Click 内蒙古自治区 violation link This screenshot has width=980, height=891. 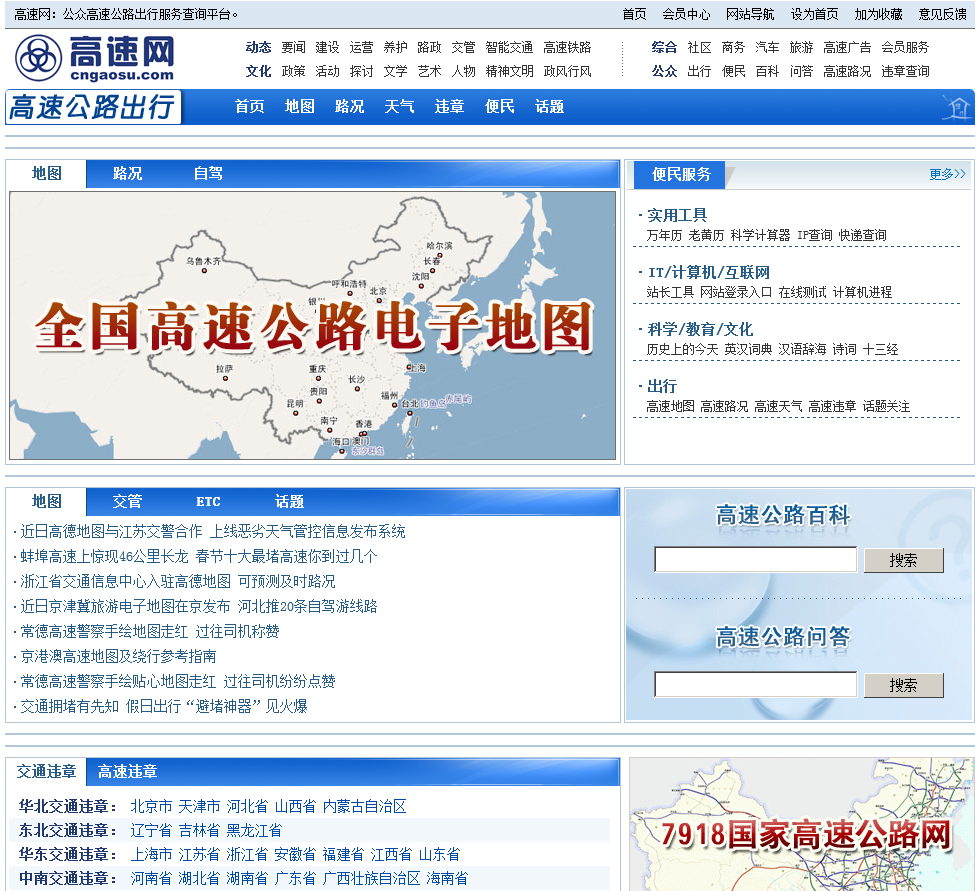tap(364, 807)
